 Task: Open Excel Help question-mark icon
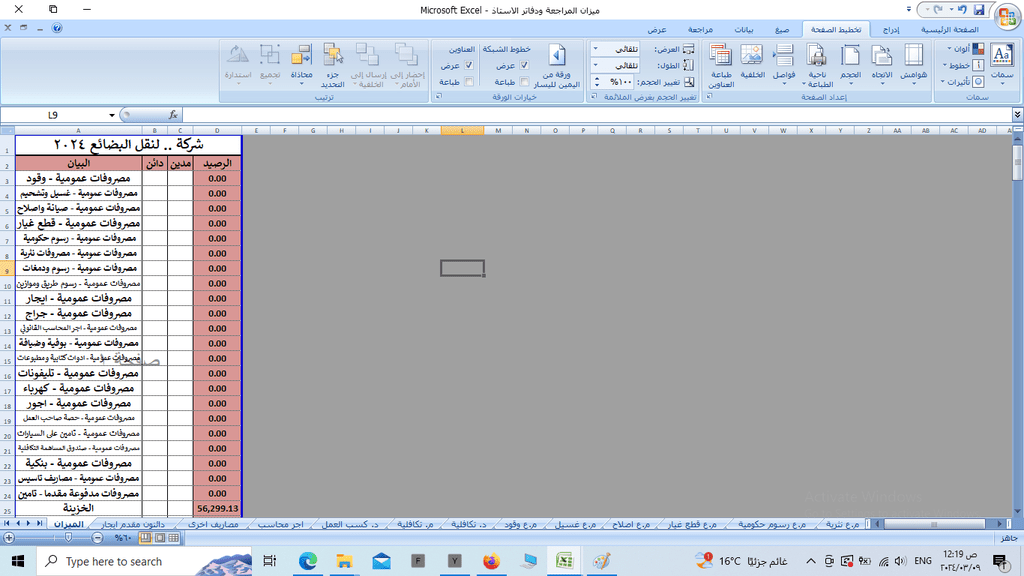(x=57, y=28)
